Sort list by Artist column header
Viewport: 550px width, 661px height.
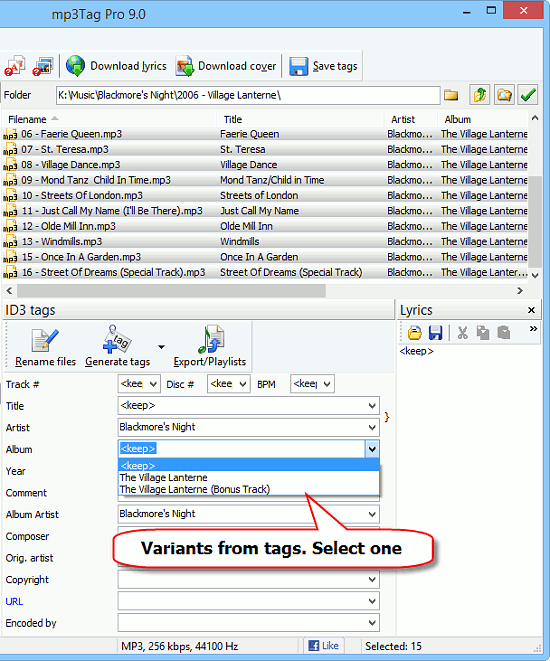411,119
